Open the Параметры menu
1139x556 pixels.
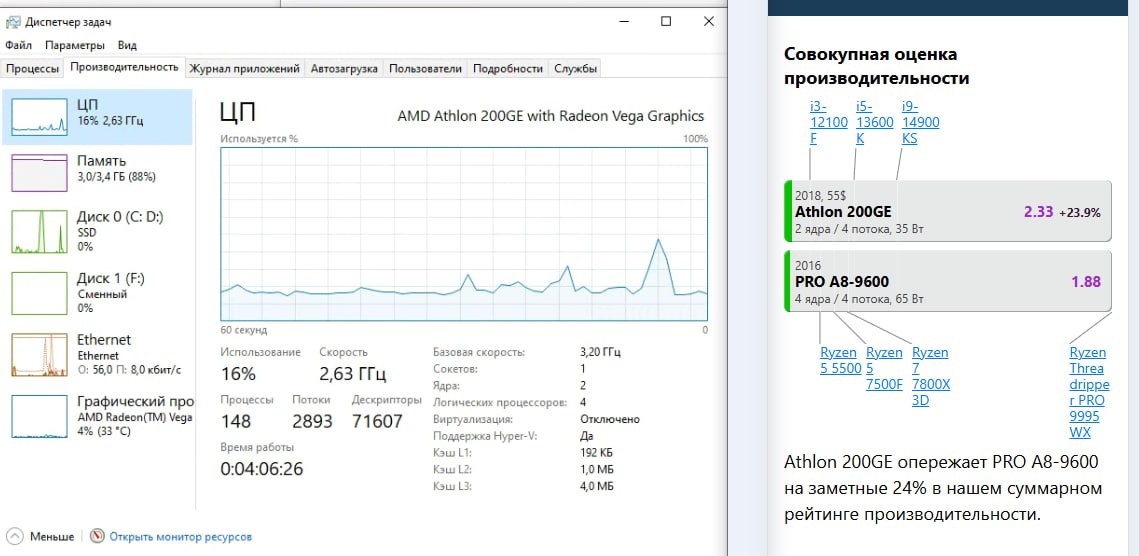pyautogui.click(x=75, y=45)
